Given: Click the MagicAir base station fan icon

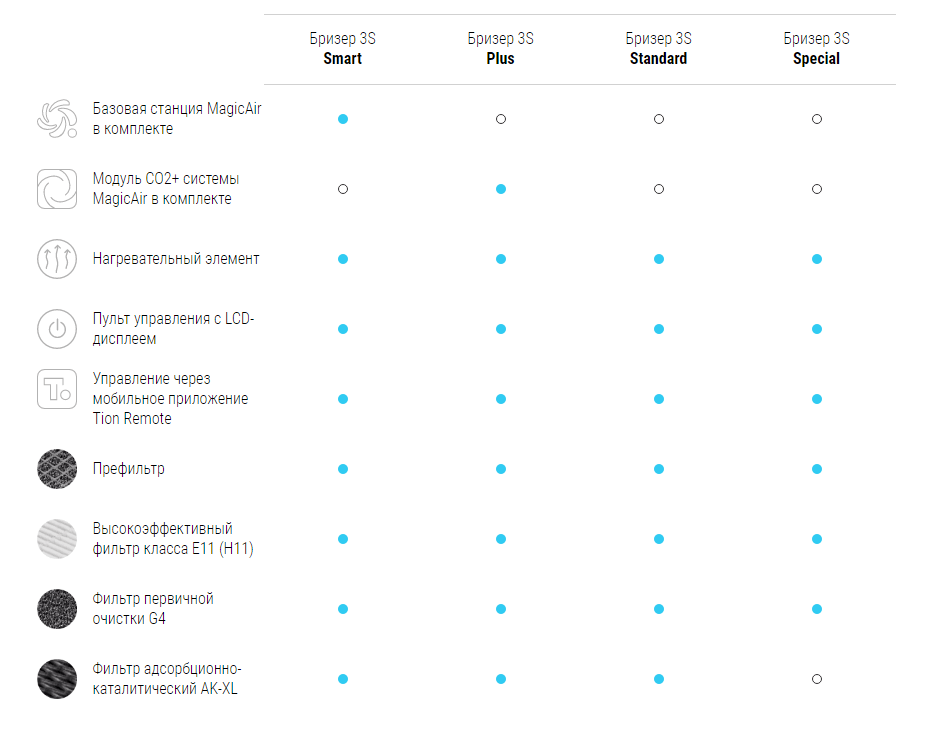Looking at the screenshot, I should (x=57, y=119).
